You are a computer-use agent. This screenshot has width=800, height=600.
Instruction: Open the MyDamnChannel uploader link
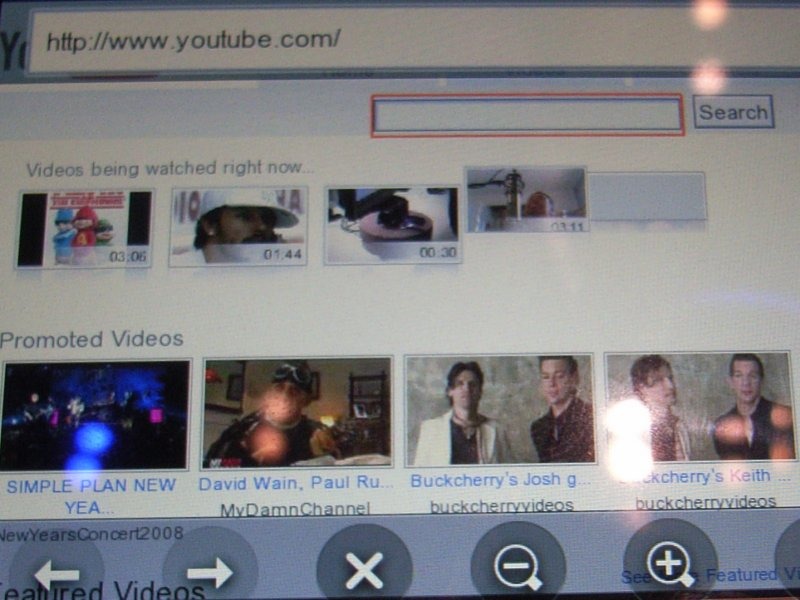coord(295,509)
